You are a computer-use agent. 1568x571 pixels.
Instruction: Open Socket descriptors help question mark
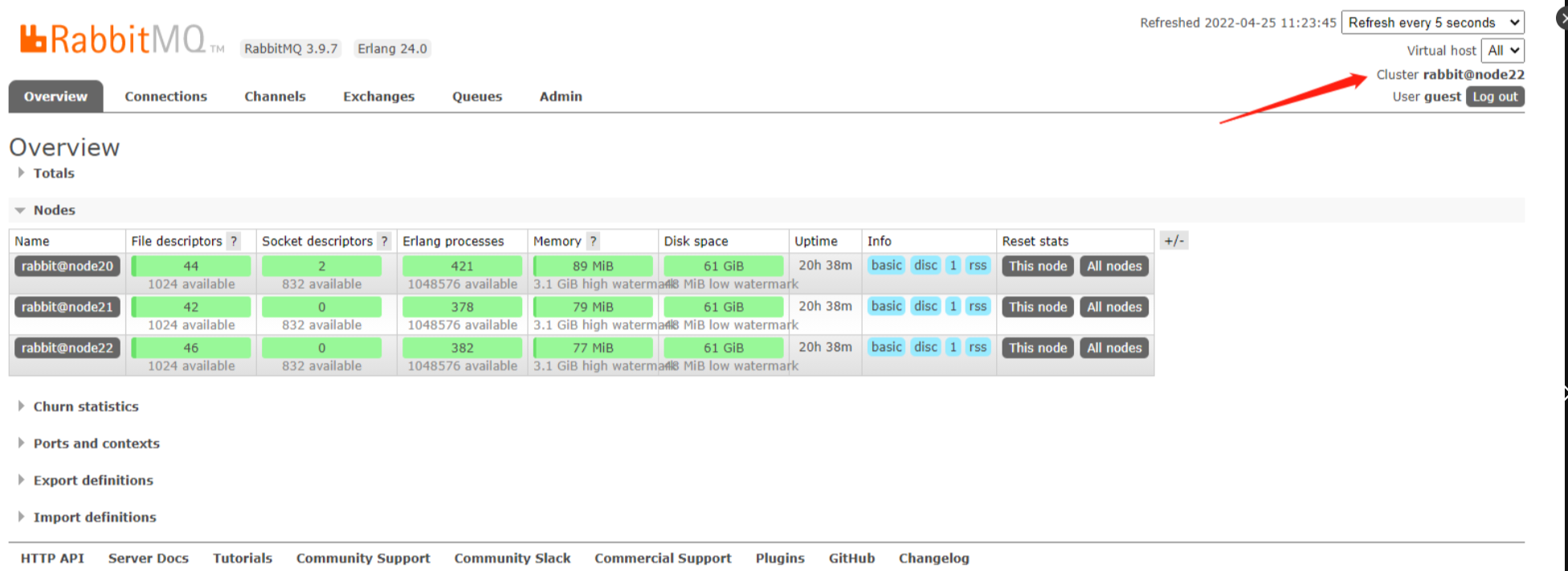click(384, 241)
